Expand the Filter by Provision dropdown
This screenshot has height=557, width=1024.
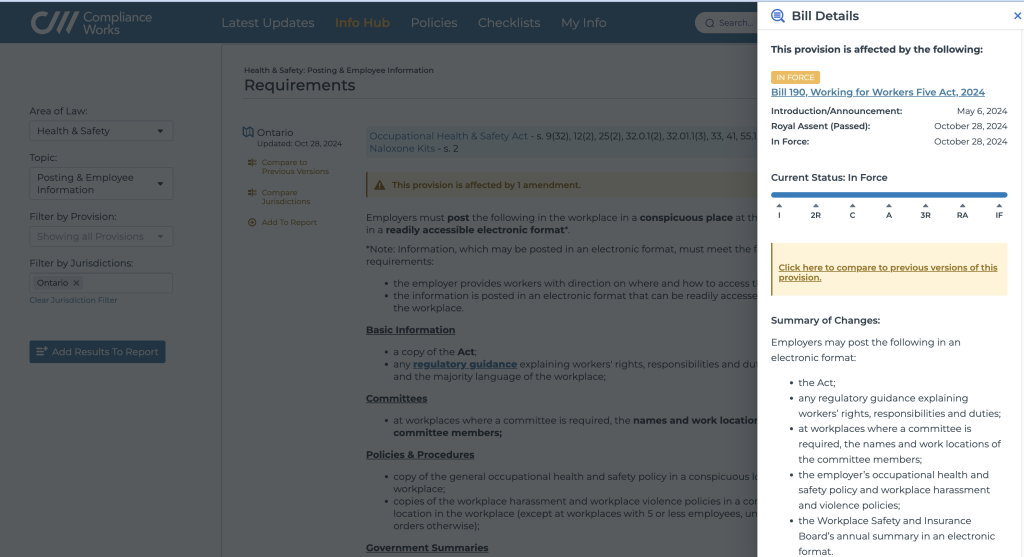click(x=101, y=236)
